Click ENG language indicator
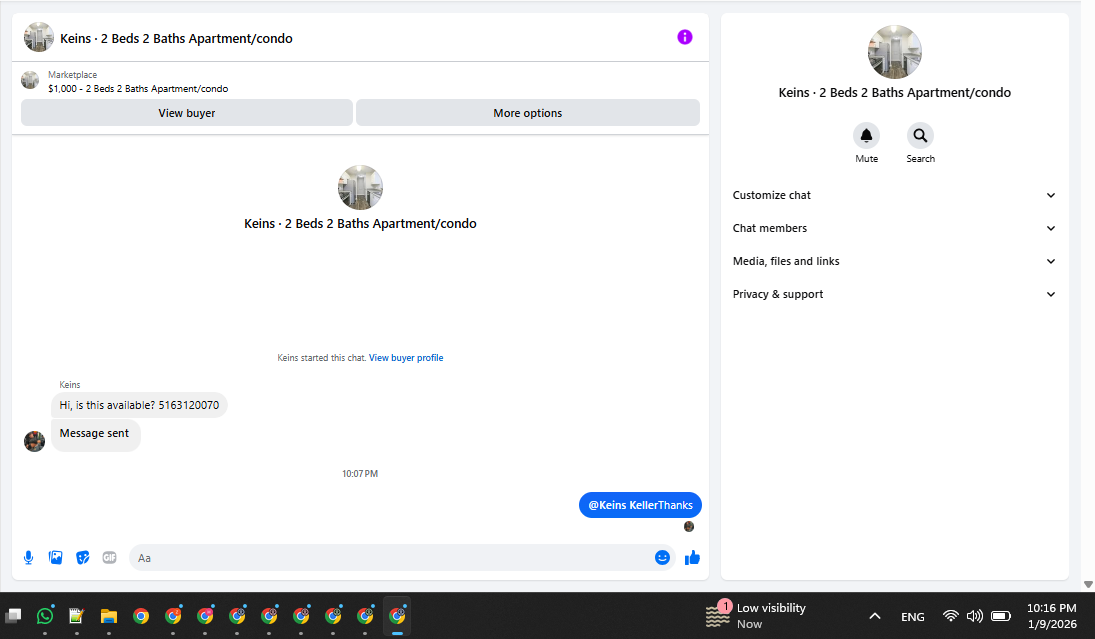The image size is (1095, 639). [912, 617]
